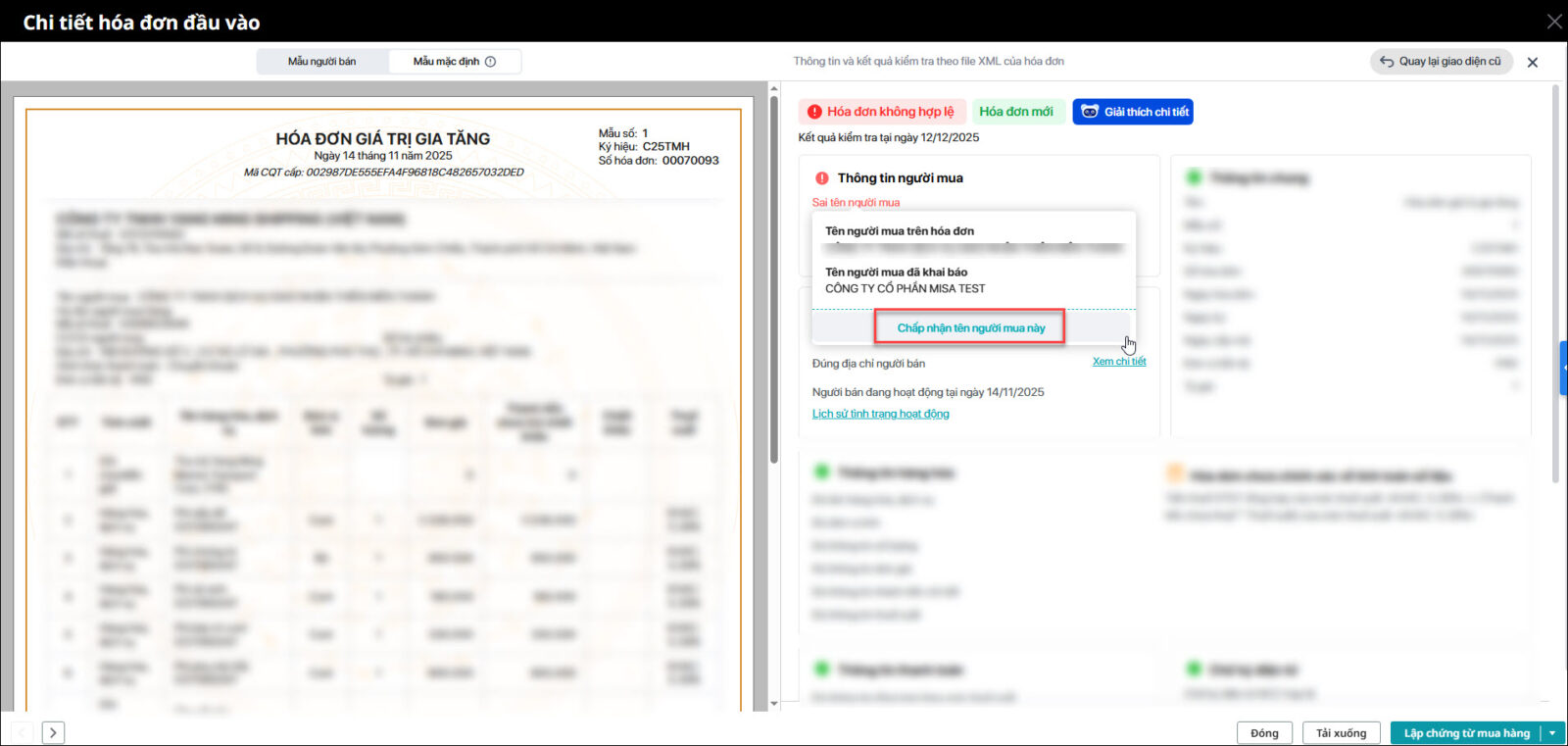Click the previous invoice arrow icon
1568x746 pixels.
click(x=23, y=732)
